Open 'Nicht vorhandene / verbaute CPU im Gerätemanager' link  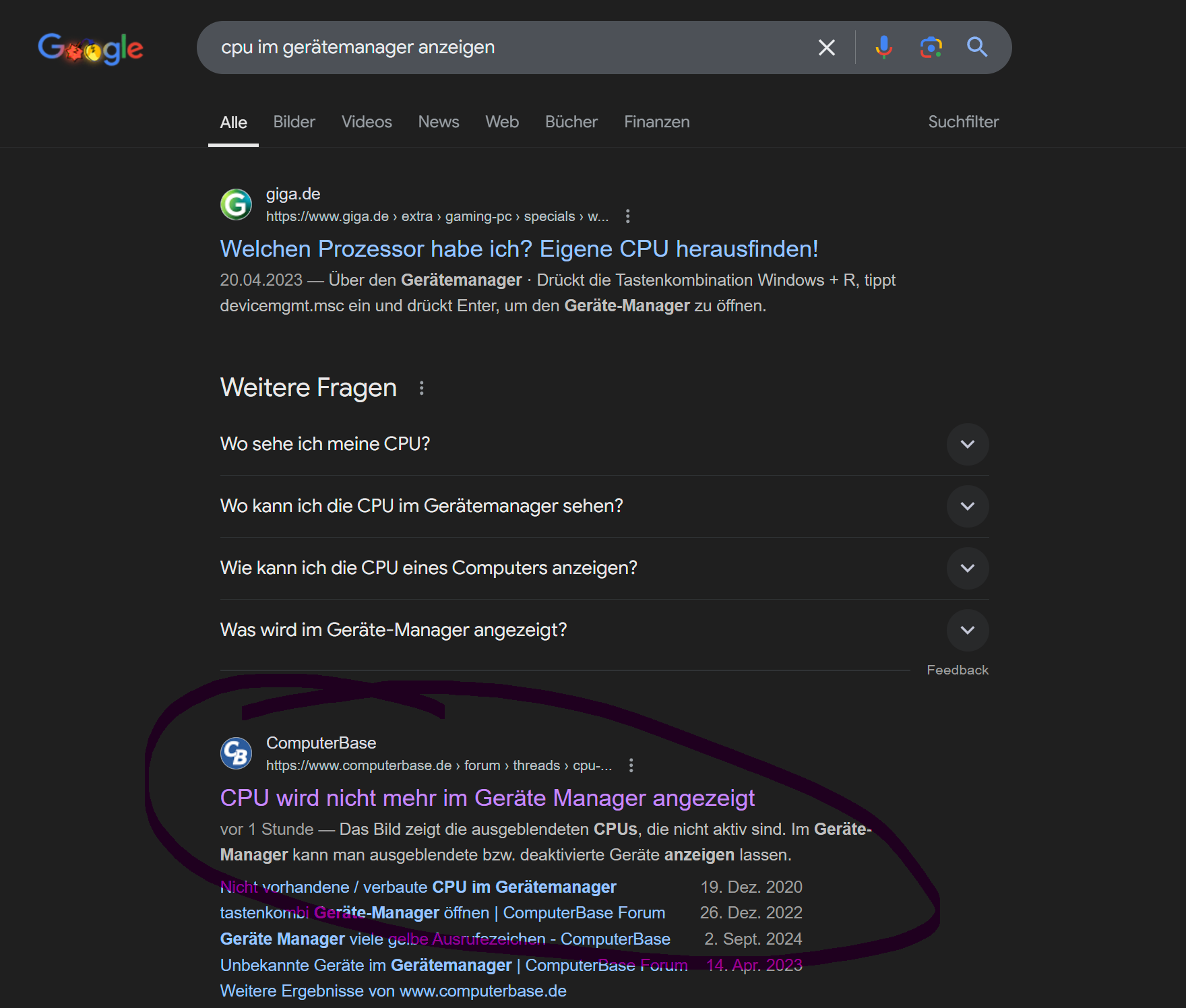click(x=418, y=887)
